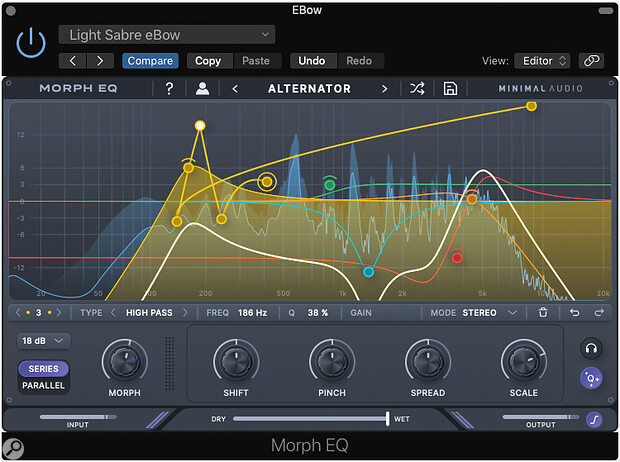The image size is (620, 462).
Task: Toggle the headphones solo listen button
Action: click(x=591, y=348)
